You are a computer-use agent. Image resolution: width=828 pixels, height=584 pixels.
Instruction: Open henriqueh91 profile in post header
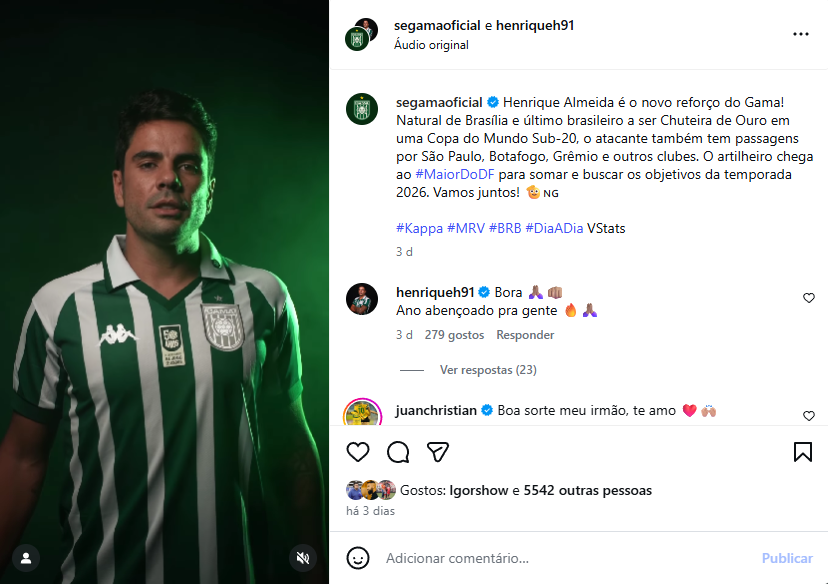[x=535, y=25]
